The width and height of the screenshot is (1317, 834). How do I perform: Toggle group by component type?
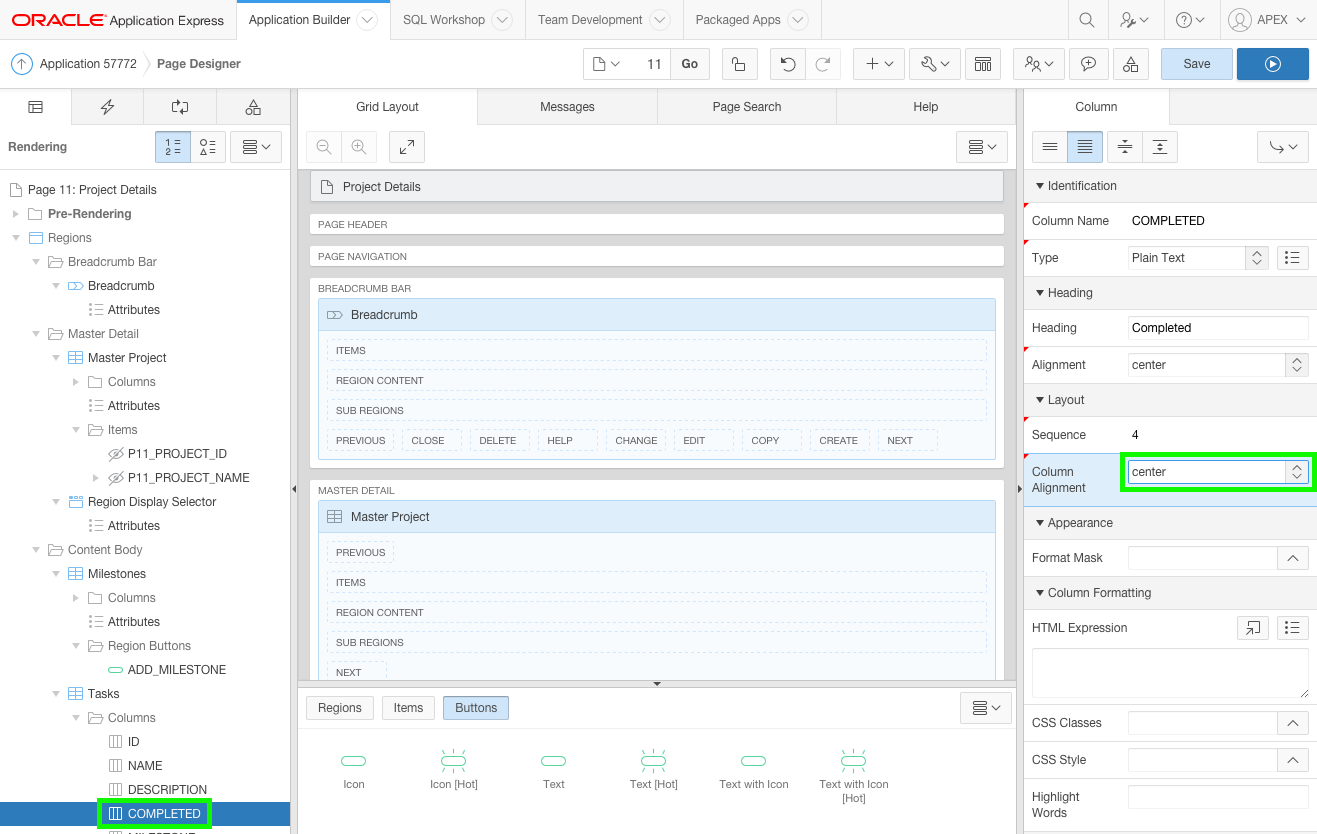tap(208, 147)
